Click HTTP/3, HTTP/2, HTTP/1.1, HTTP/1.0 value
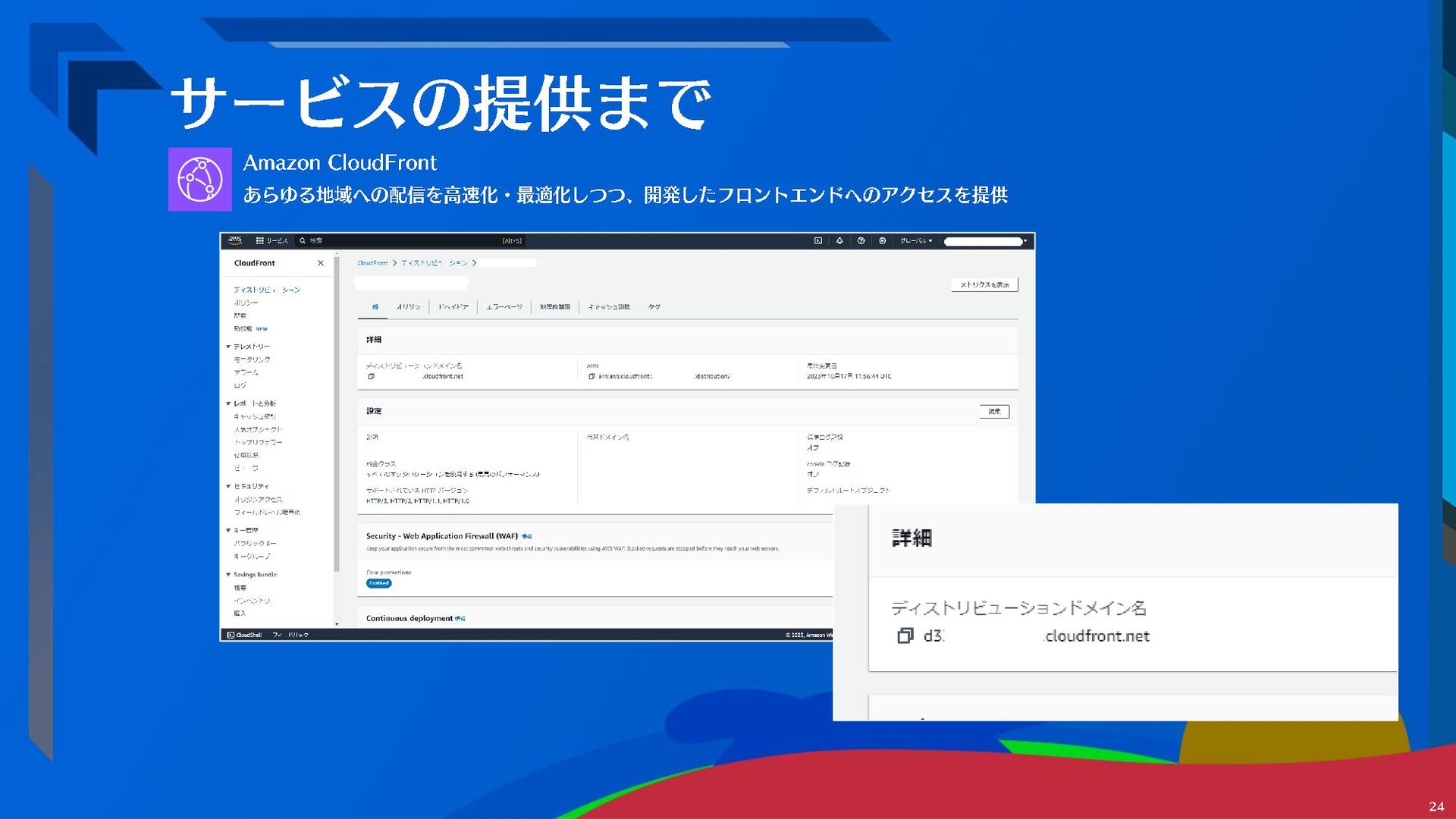 click(417, 500)
